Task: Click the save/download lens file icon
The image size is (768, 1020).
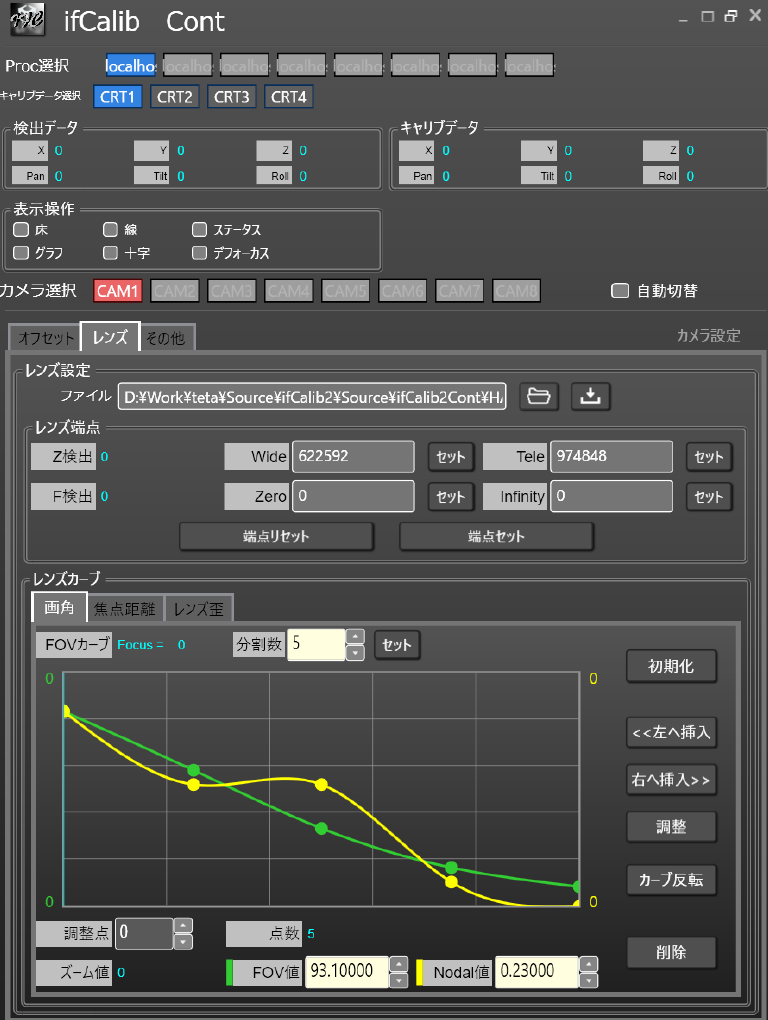Action: pos(590,396)
